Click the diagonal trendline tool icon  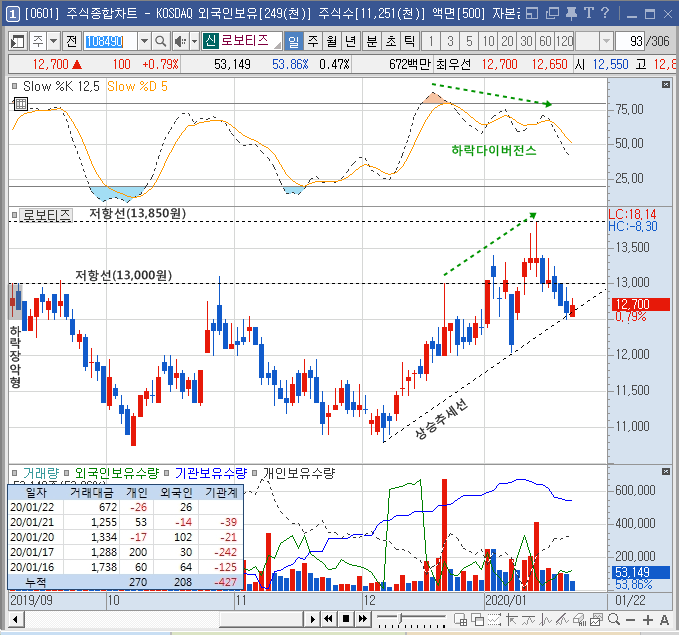[562, 620]
